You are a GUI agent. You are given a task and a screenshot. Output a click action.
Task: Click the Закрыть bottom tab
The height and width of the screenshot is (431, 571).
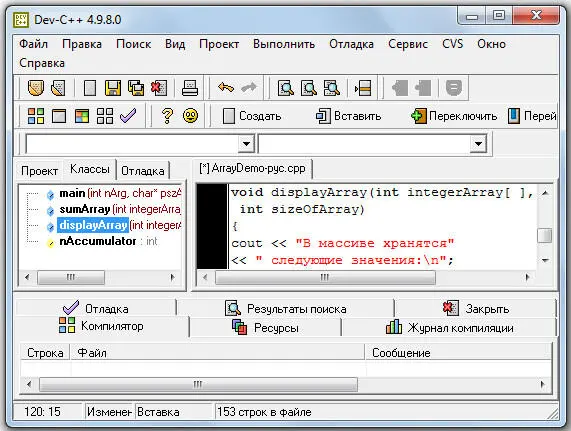pos(476,309)
